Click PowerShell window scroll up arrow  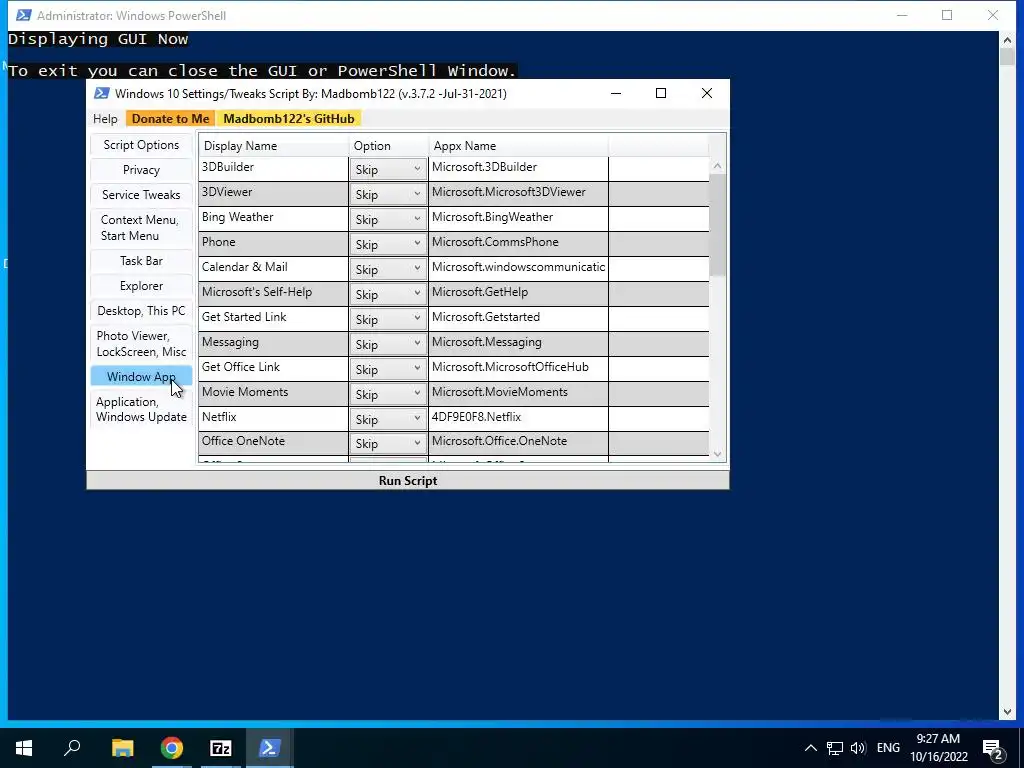1007,40
